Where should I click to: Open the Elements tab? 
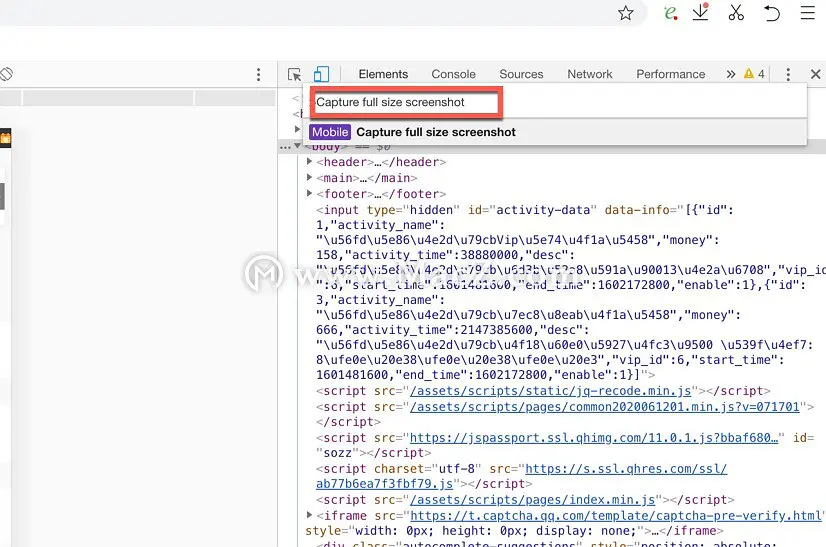click(383, 74)
